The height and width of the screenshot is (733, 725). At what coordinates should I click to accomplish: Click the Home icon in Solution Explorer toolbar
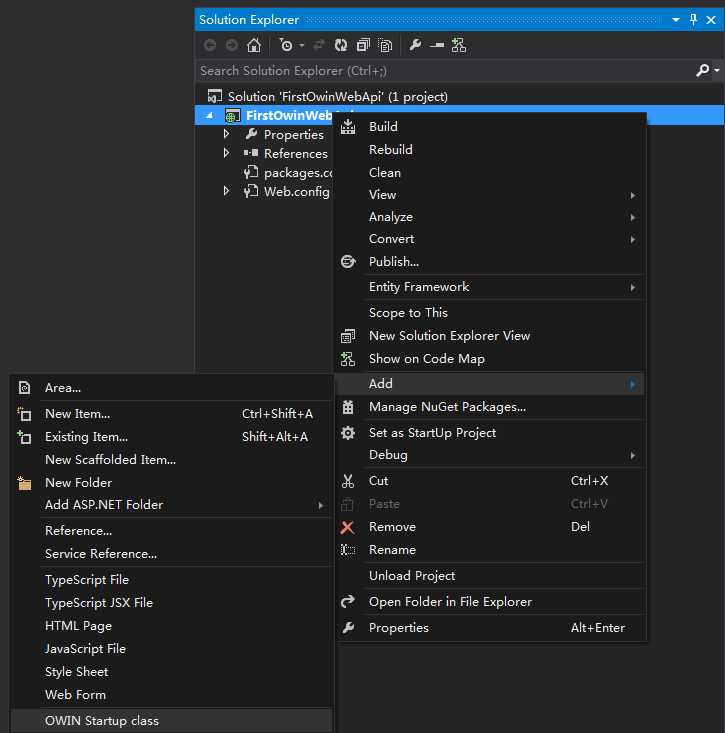click(254, 45)
